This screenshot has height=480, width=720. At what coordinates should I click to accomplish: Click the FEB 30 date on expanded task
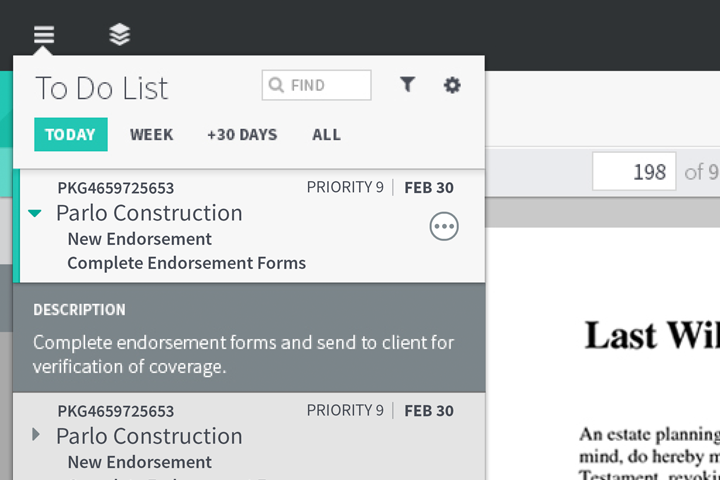point(428,187)
